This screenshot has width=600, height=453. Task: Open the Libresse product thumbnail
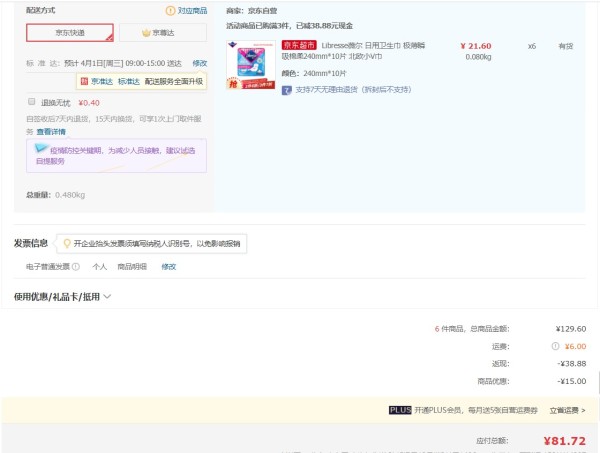[251, 64]
